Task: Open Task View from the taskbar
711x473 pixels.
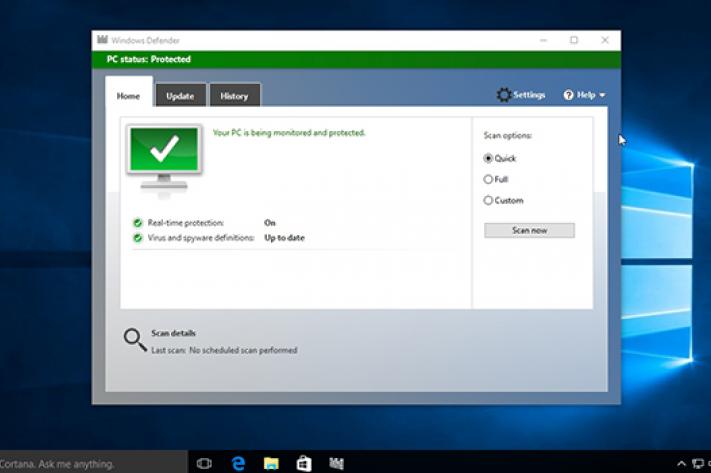Action: [204, 463]
